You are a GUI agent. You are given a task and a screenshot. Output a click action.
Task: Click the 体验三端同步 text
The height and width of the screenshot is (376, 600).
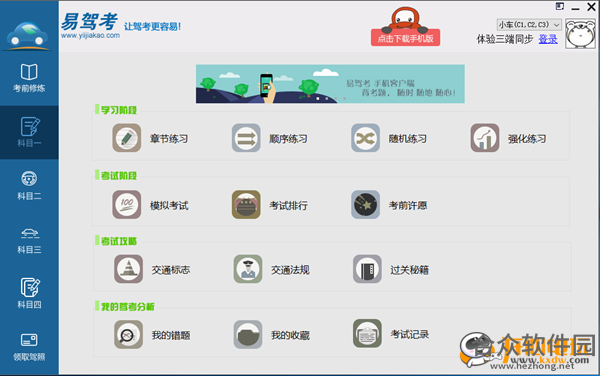505,39
